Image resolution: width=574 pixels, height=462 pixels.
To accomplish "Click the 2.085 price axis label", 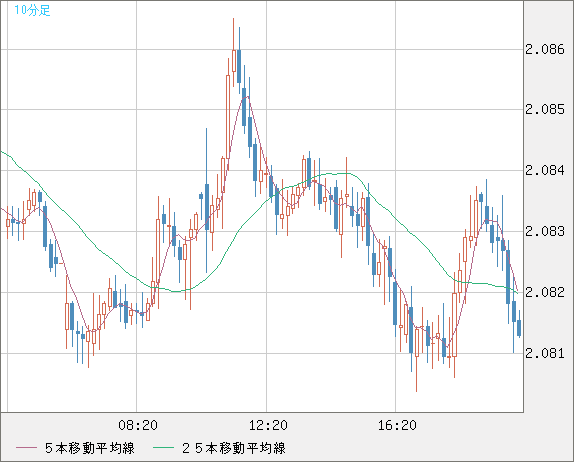I will 545,109.
